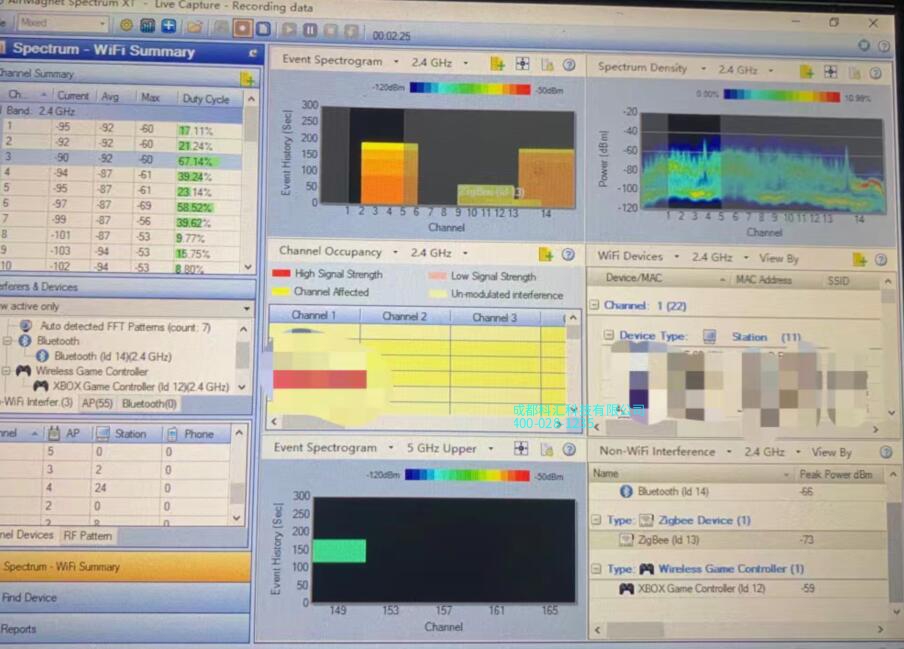This screenshot has width=904, height=649.
Task: Click yellow export icon in Channel Occupancy panel
Action: click(x=545, y=254)
